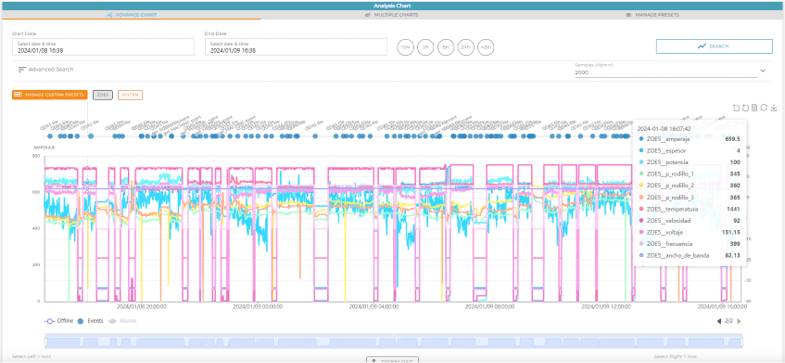This screenshot has height=363, width=785.
Task: Save chart as image download icon
Action: click(x=773, y=107)
